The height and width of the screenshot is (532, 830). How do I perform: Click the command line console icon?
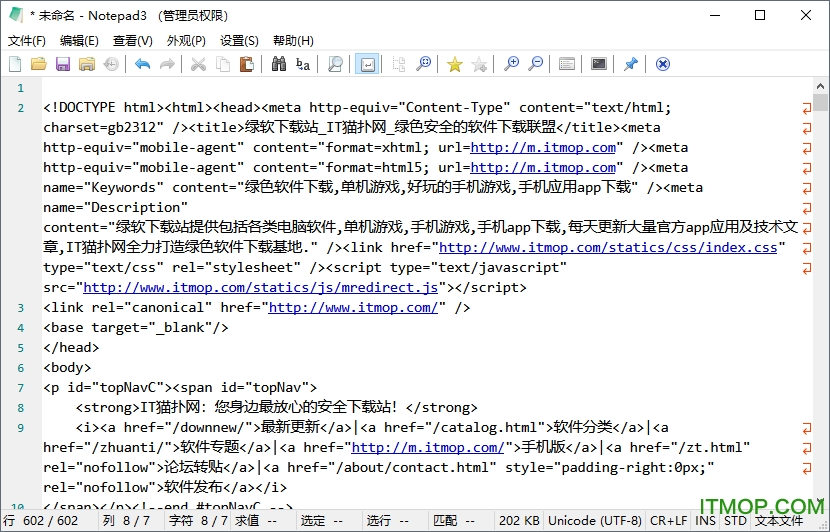tap(599, 64)
